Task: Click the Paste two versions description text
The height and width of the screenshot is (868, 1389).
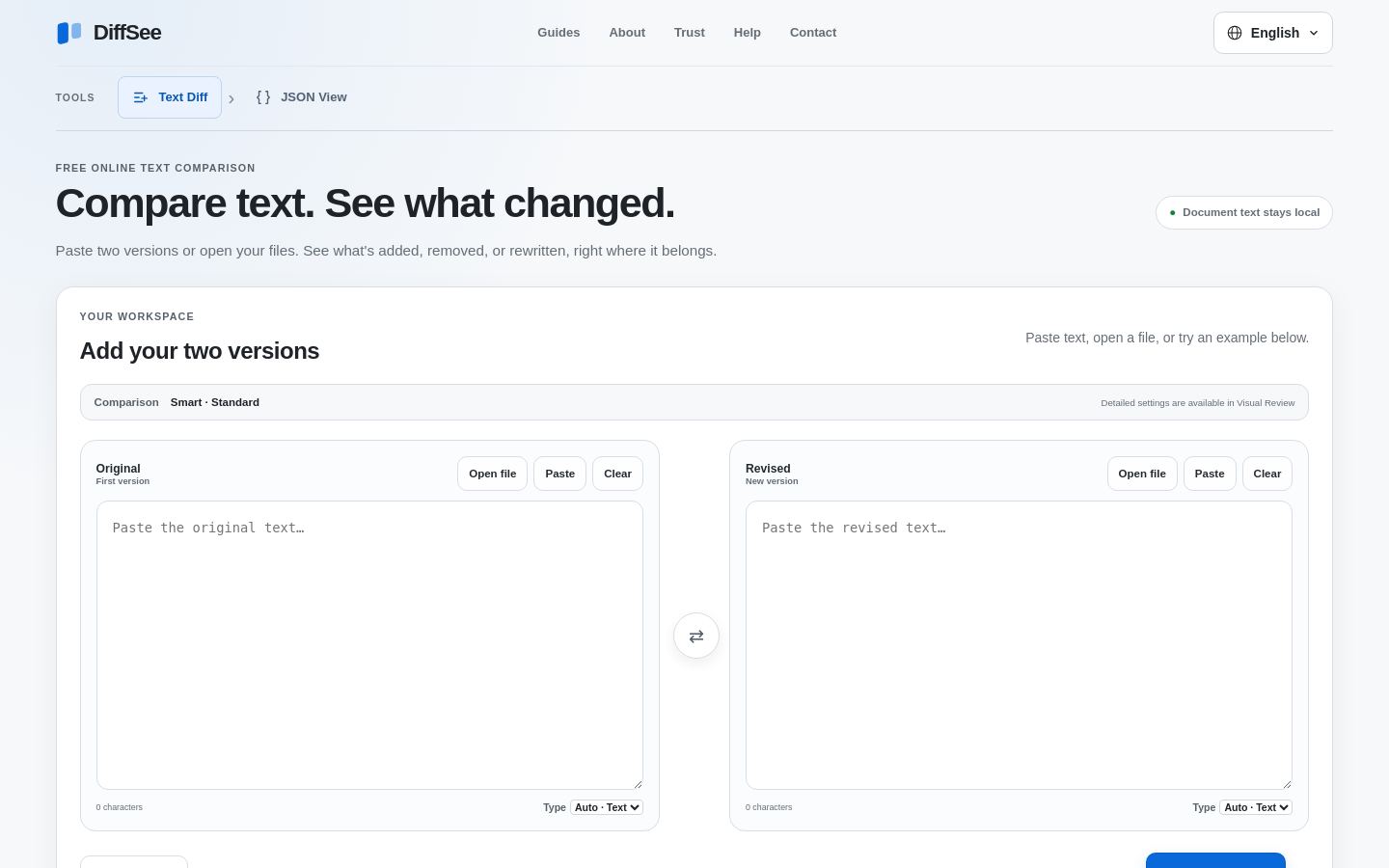Action: [x=386, y=251]
